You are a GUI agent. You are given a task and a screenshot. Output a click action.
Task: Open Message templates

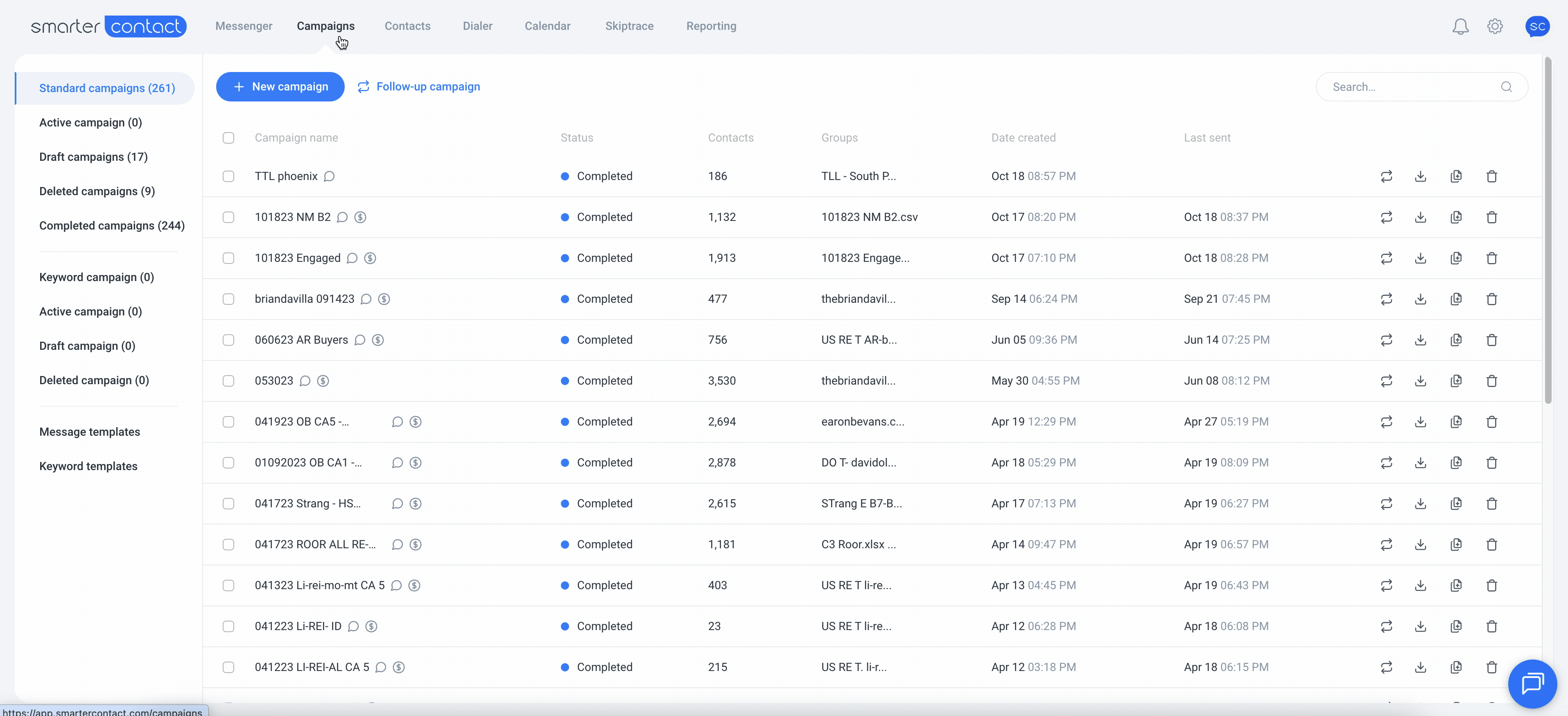90,432
